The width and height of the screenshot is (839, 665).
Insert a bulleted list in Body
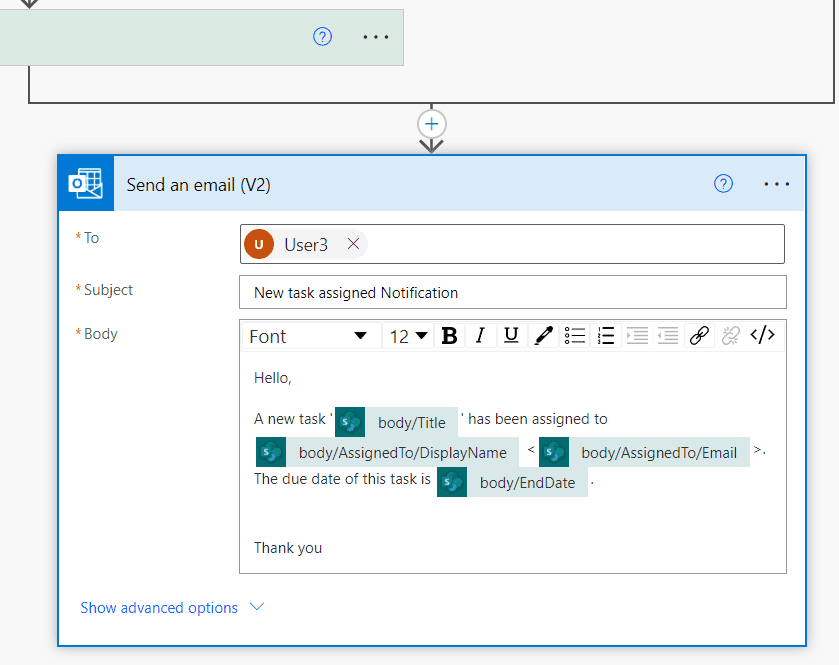pos(574,336)
